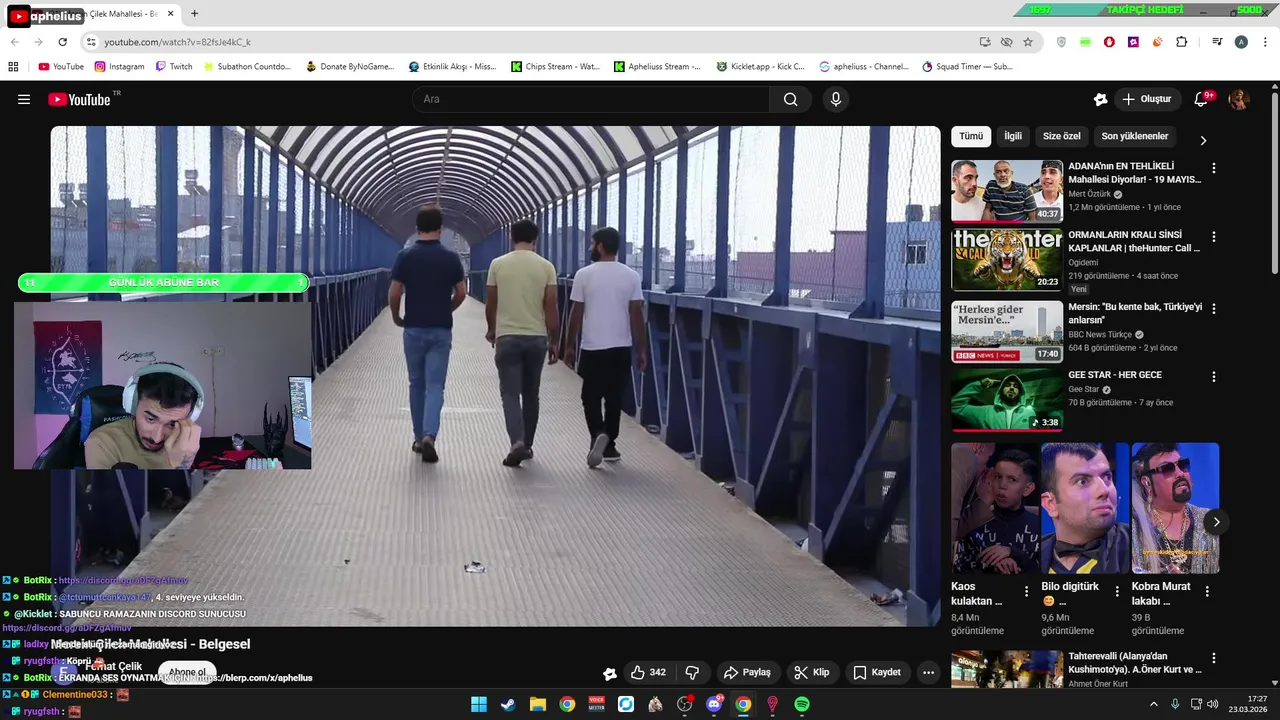Click the sparkle icon beside Oluştur
This screenshot has width=1280, height=720.
point(1100,99)
